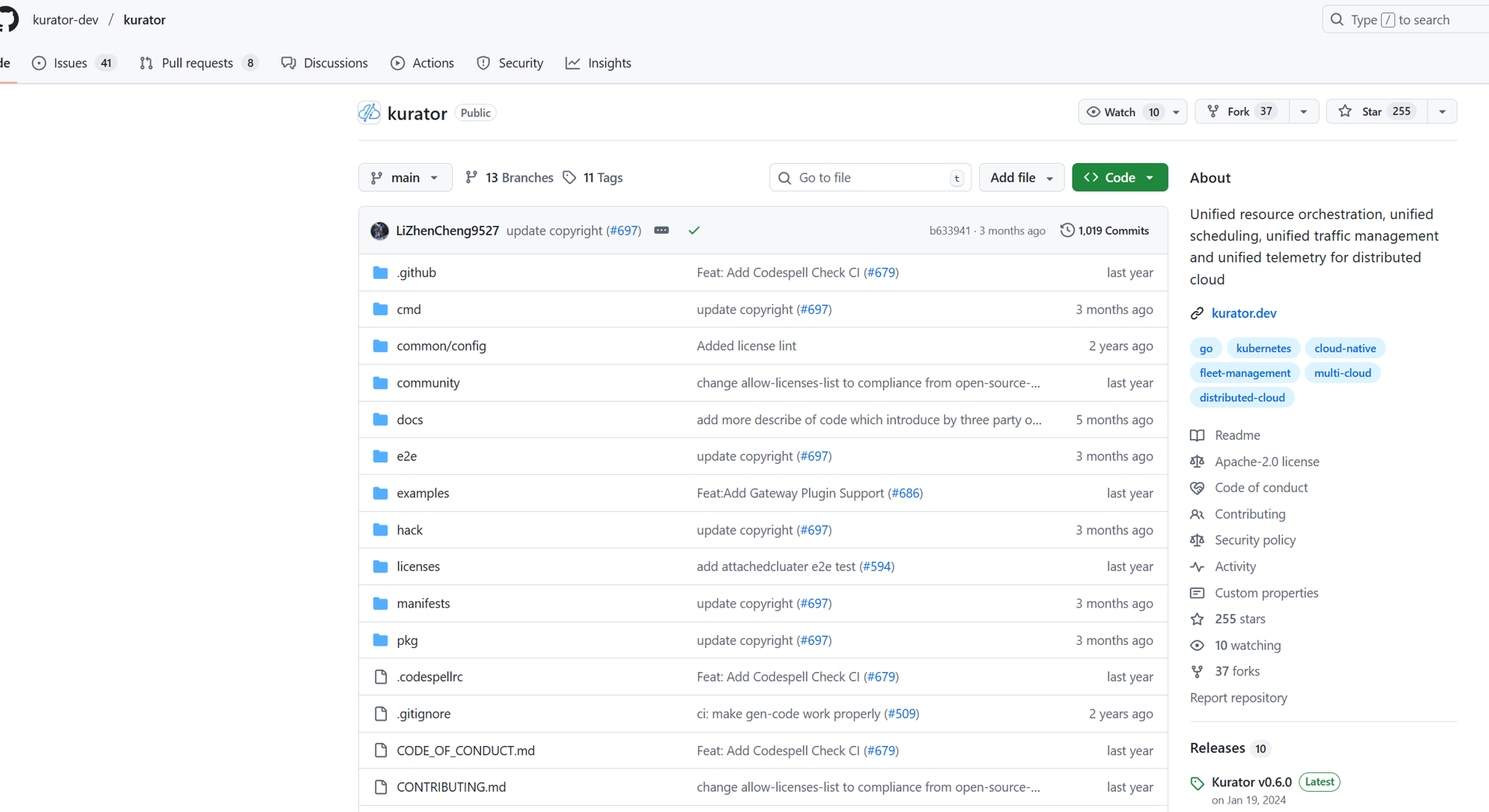The width and height of the screenshot is (1489, 812).
Task: Star the kurator repository
Action: click(1376, 112)
